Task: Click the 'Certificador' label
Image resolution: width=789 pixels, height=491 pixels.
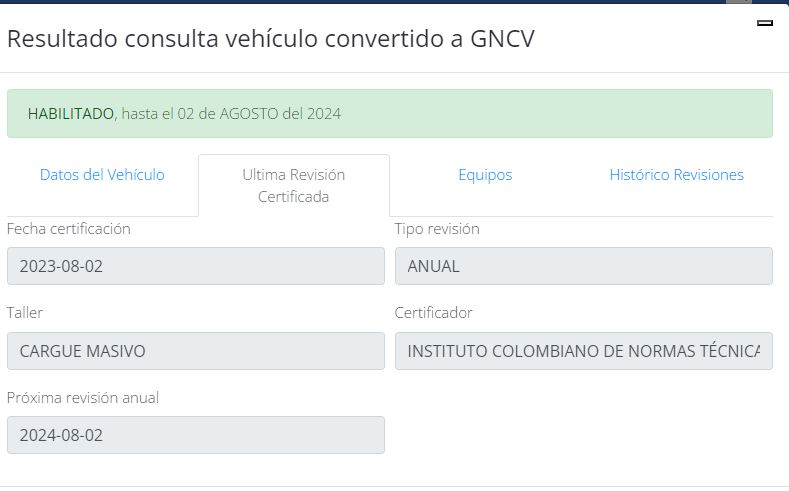Action: [434, 313]
